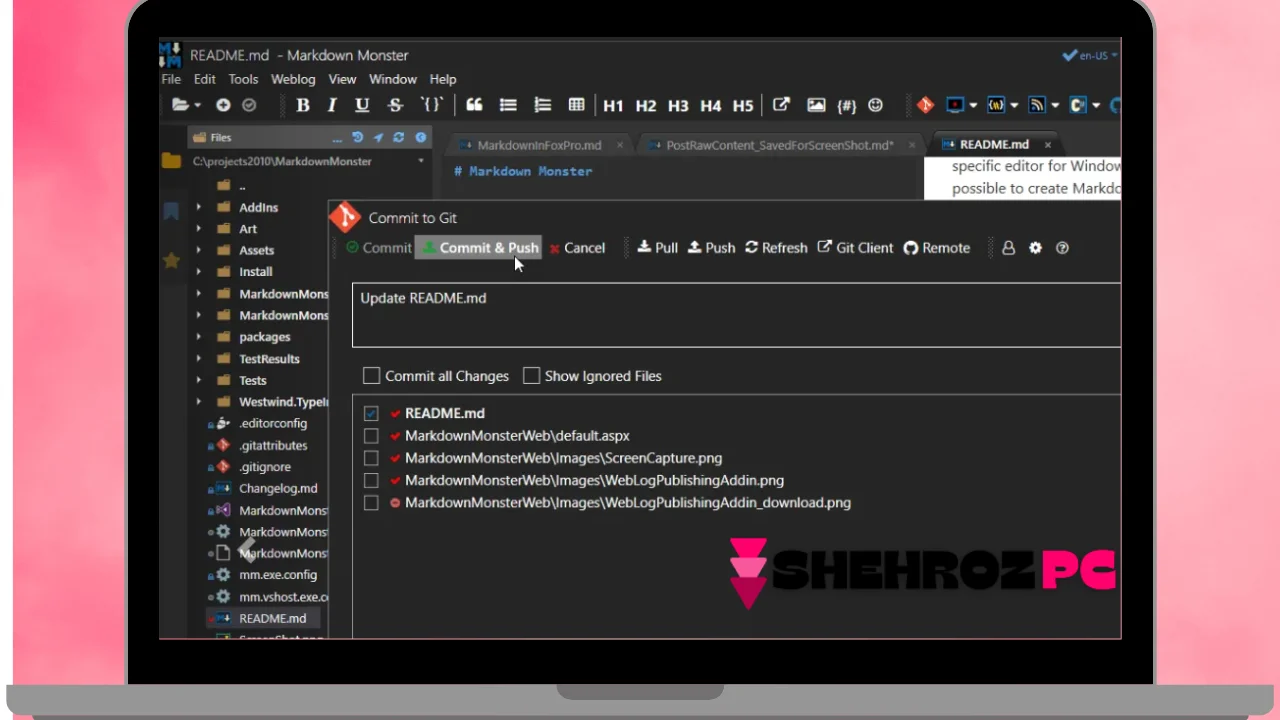Switch to PostRawContent_SavedForScreenShot.md tab
The width and height of the screenshot is (1280, 720).
tap(780, 145)
